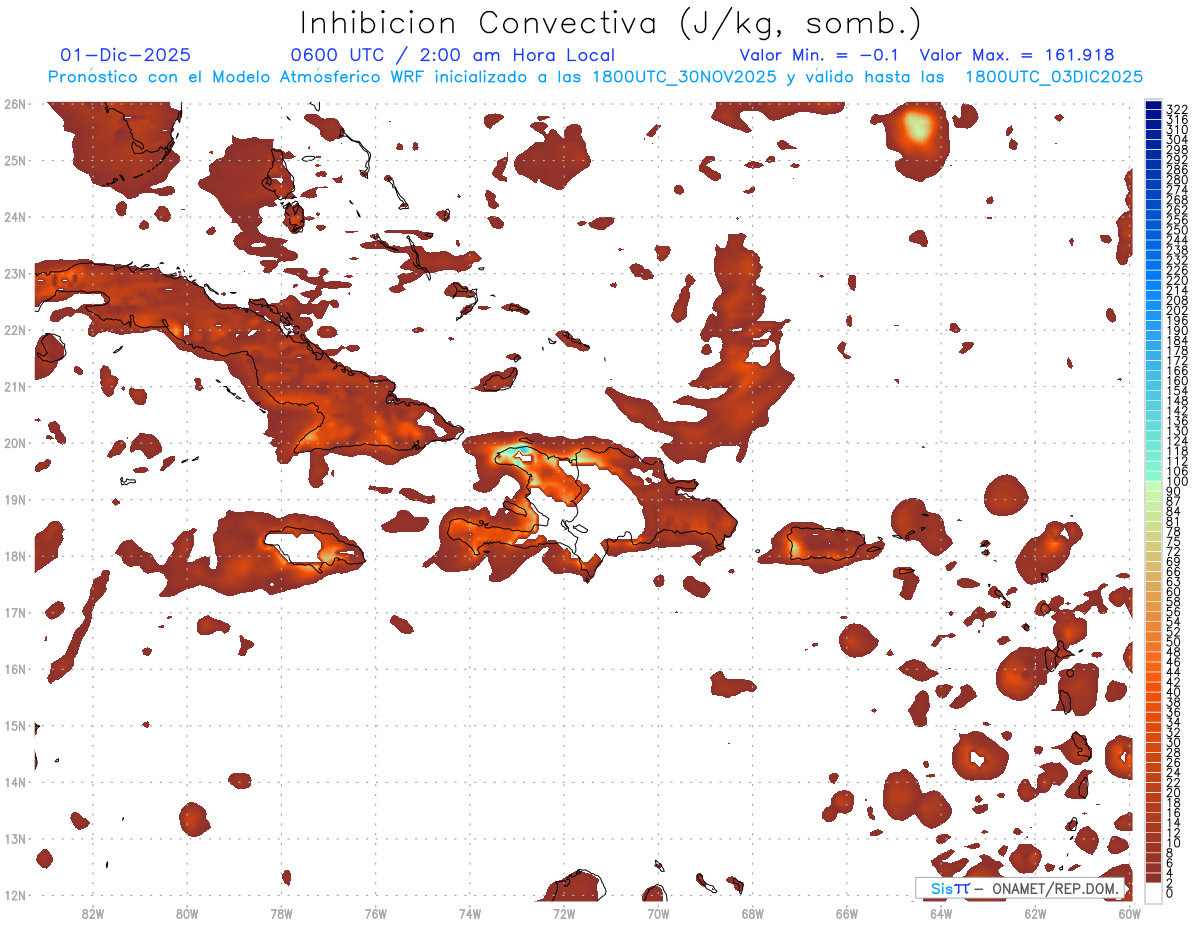Click the initialization time '1800UTC_30NOV2025'
The width and height of the screenshot is (1200, 927).
[x=684, y=77]
